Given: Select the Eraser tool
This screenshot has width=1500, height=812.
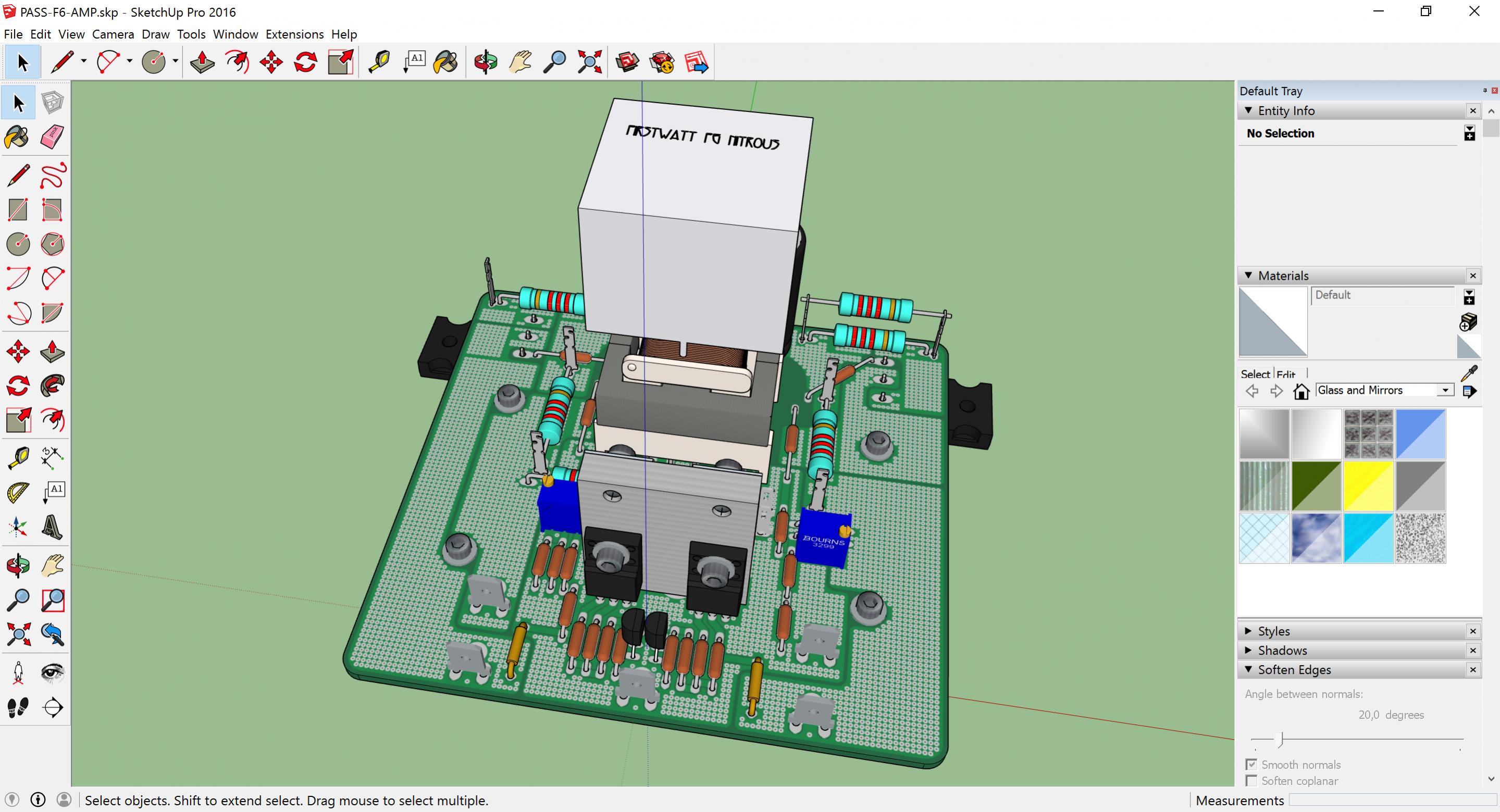Looking at the screenshot, I should 53,138.
